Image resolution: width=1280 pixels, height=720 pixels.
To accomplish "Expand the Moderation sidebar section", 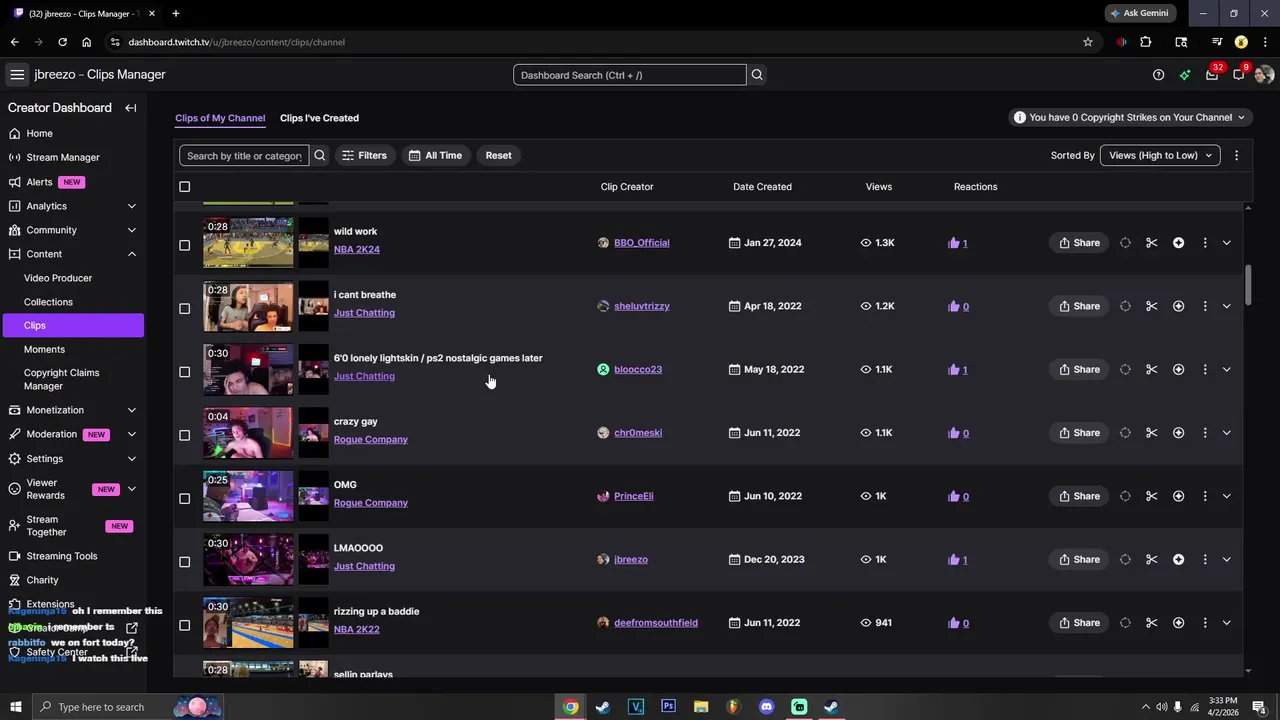I will 131,434.
